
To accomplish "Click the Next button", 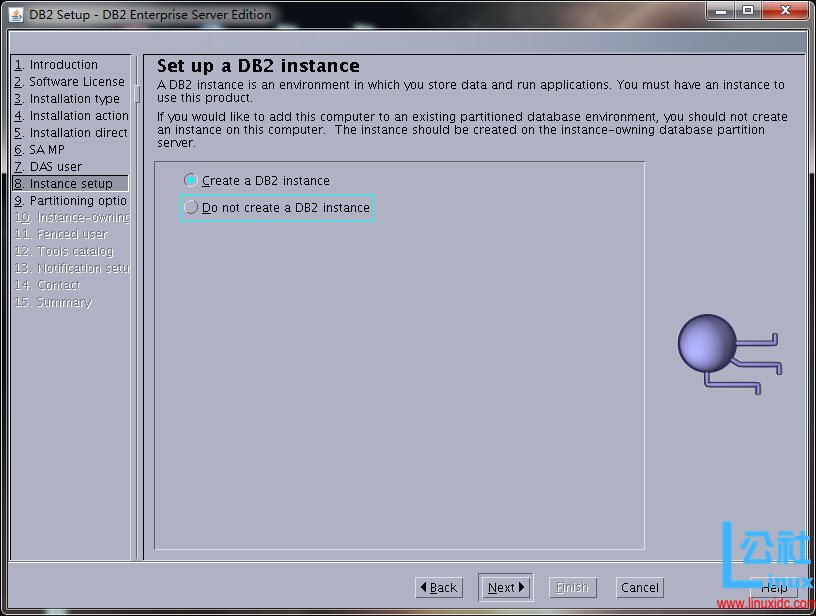I will click(505, 587).
